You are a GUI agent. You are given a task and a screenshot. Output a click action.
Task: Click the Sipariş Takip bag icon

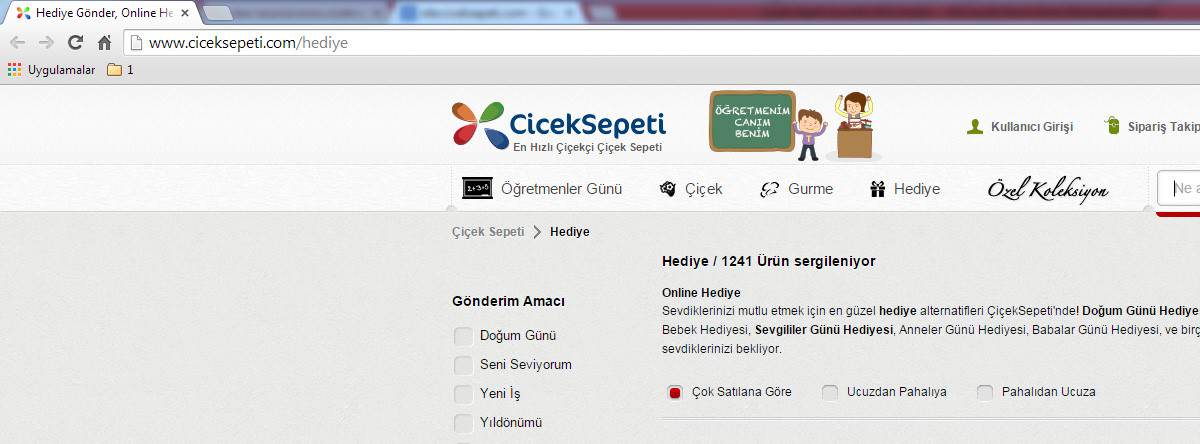tap(1112, 126)
